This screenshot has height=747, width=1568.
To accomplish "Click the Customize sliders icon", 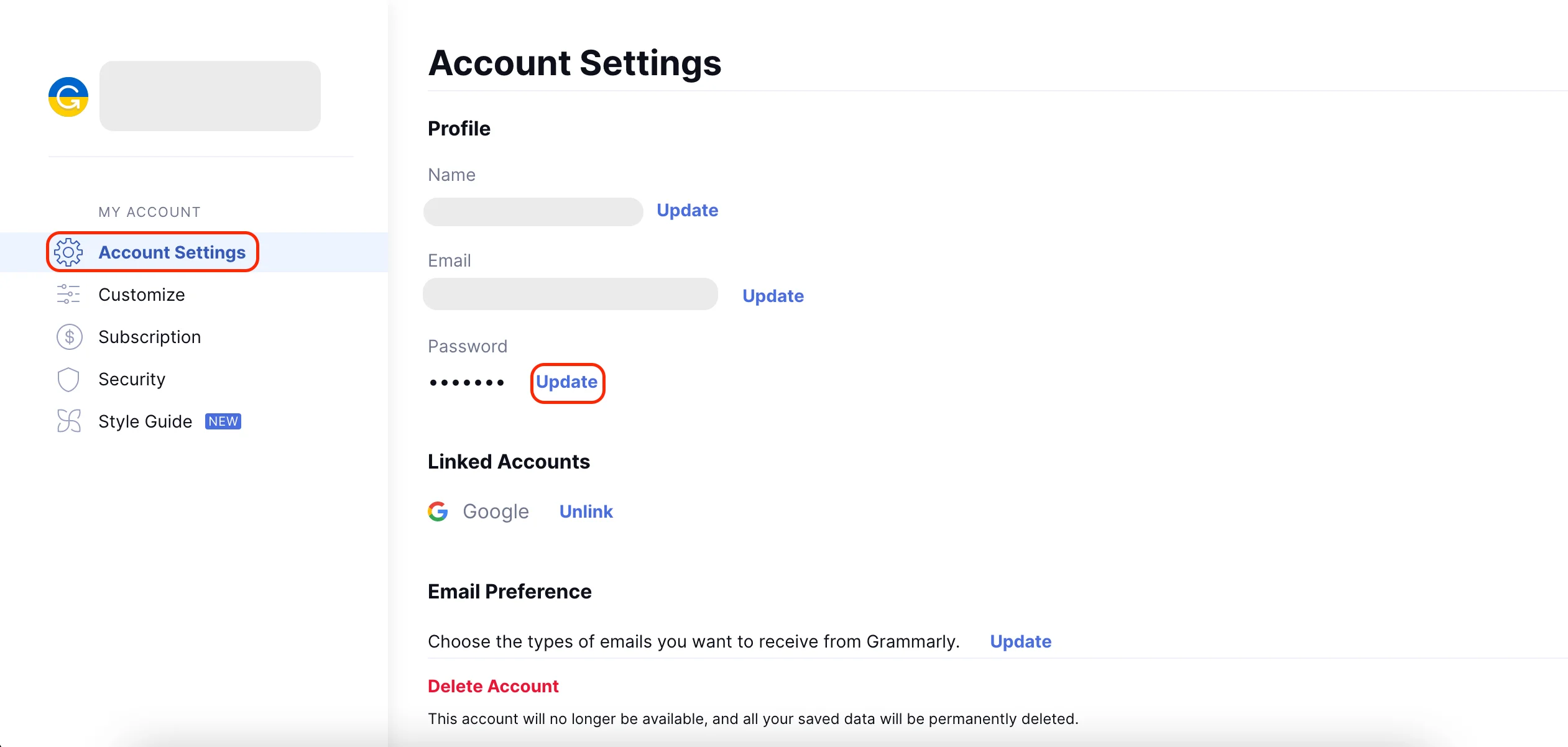I will (68, 294).
